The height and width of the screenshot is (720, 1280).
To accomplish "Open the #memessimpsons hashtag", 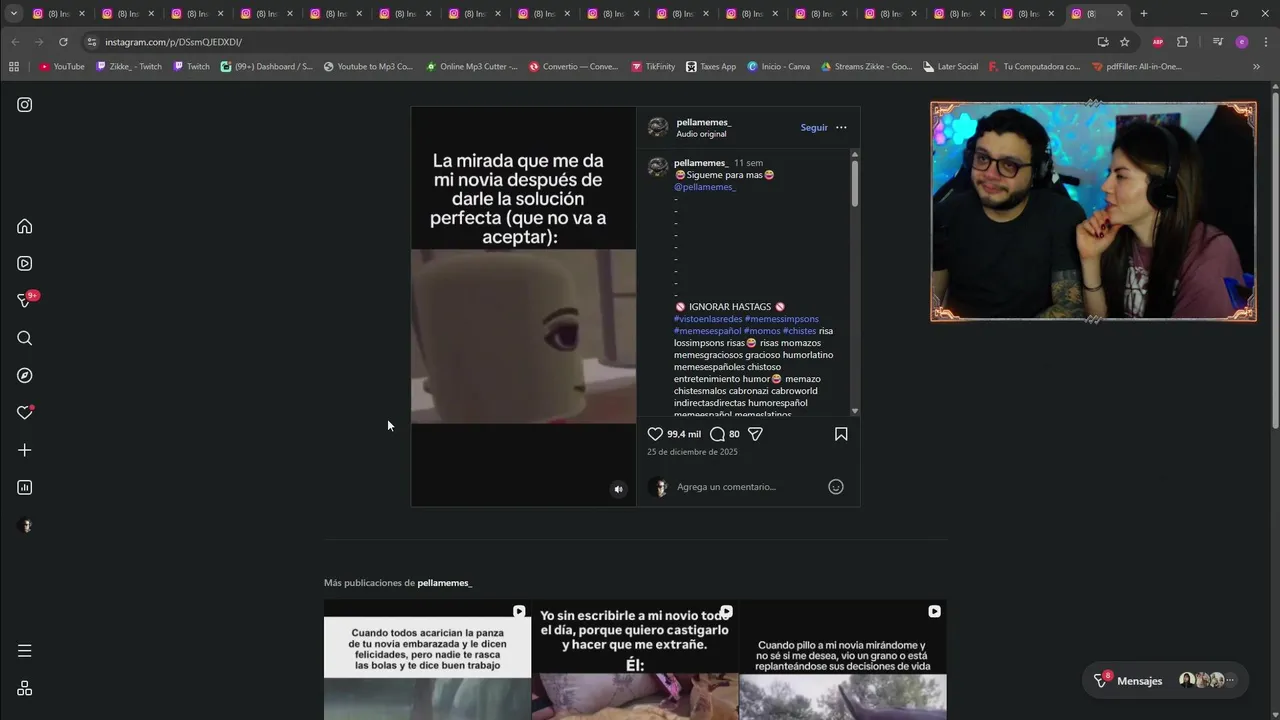I will pos(781,319).
